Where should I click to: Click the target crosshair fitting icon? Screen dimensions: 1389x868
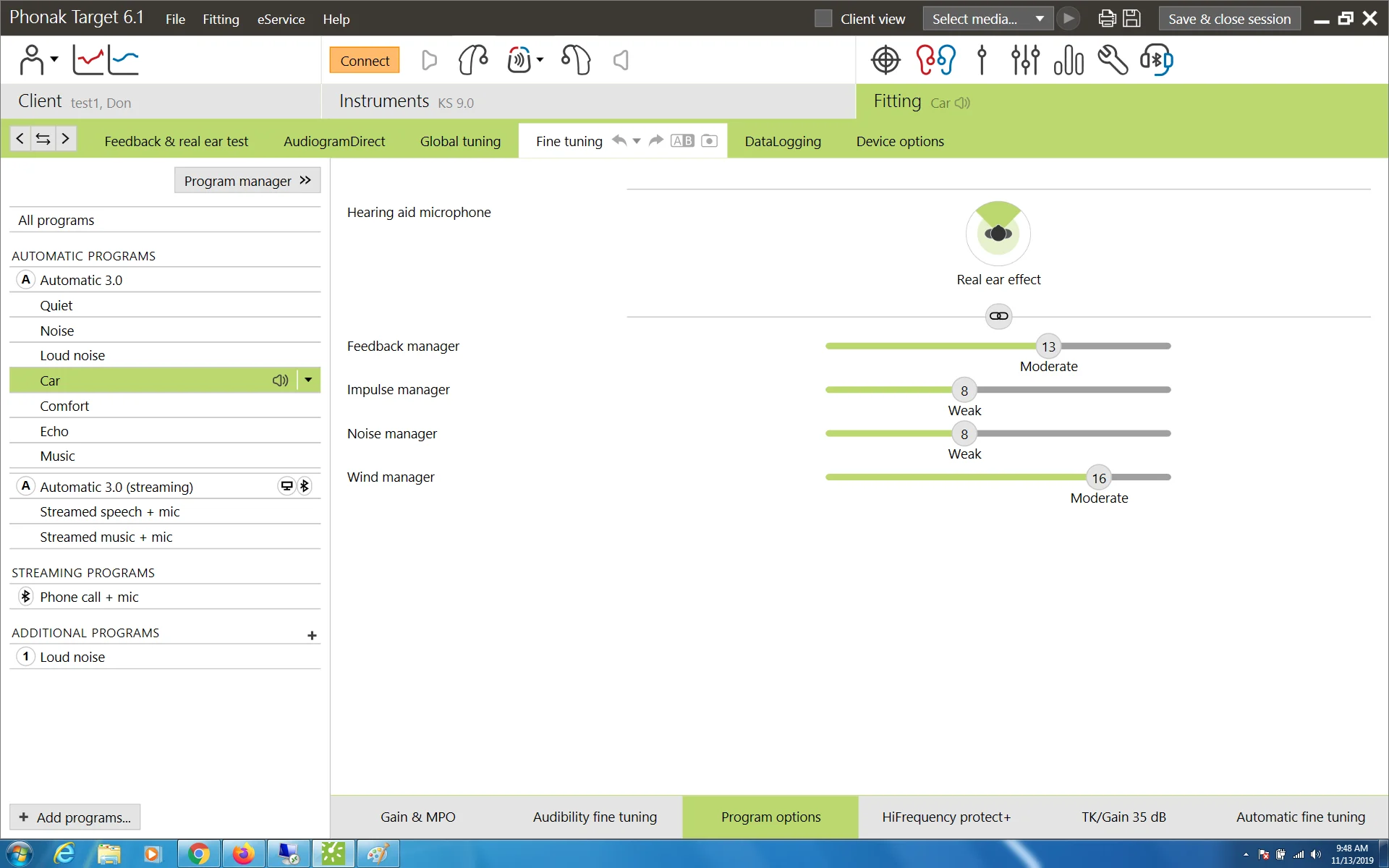click(885, 60)
